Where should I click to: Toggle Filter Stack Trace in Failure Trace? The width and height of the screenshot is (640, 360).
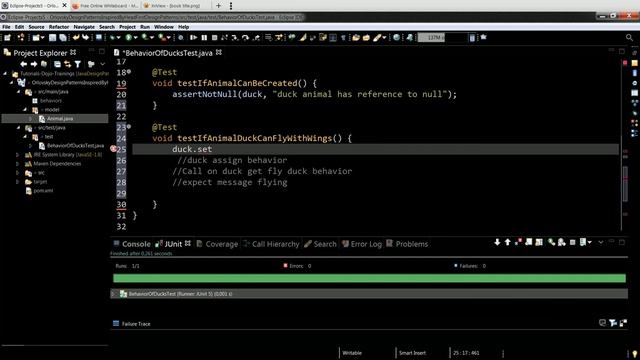click(613, 323)
